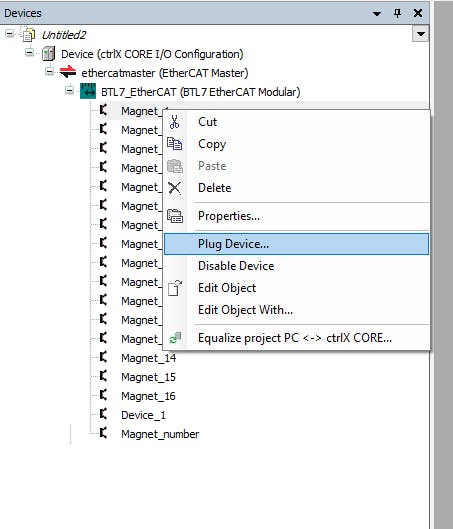Select the Untitled2 tree item
The height and width of the screenshot is (529, 453).
(x=64, y=35)
